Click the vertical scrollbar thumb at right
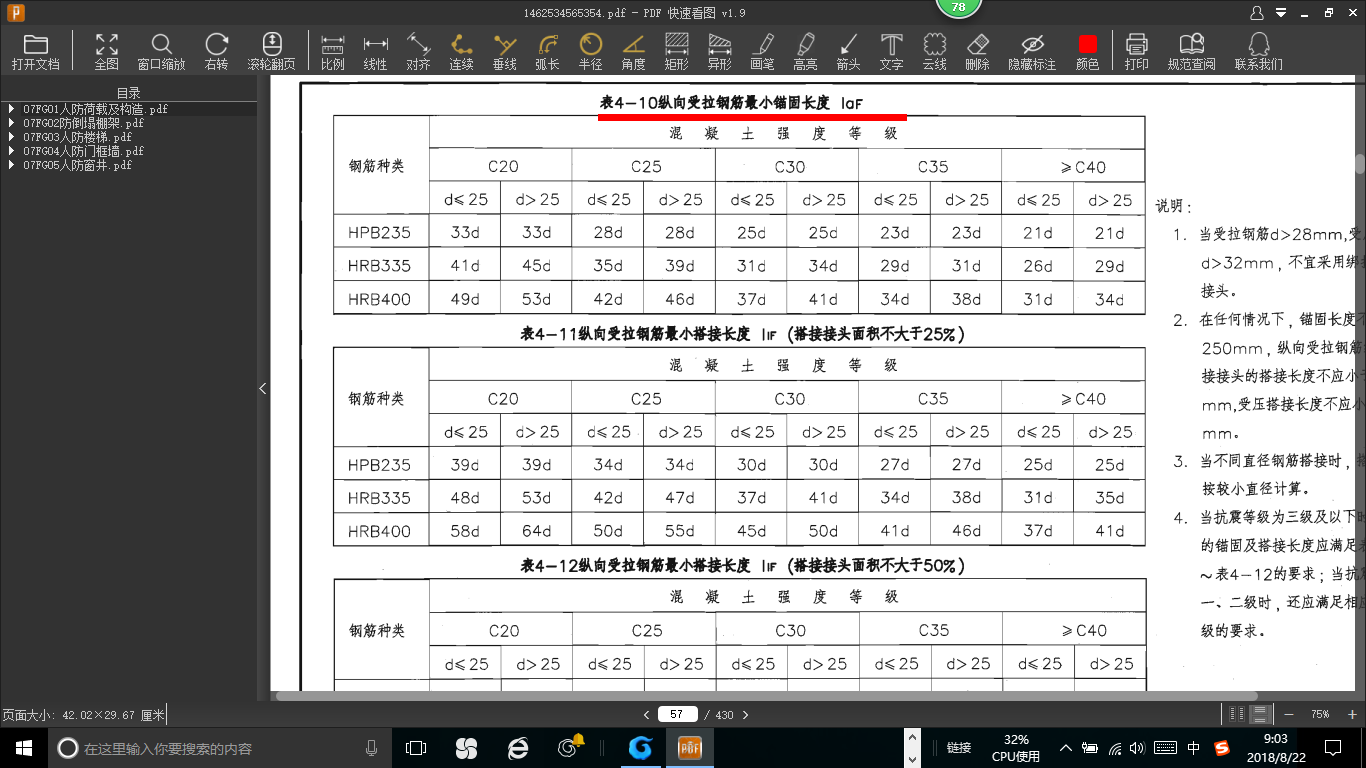Viewport: 1366px width, 768px height. point(1360,165)
